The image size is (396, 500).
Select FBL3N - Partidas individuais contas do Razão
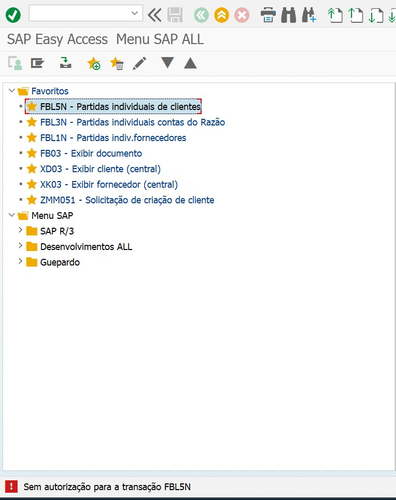coord(132,122)
